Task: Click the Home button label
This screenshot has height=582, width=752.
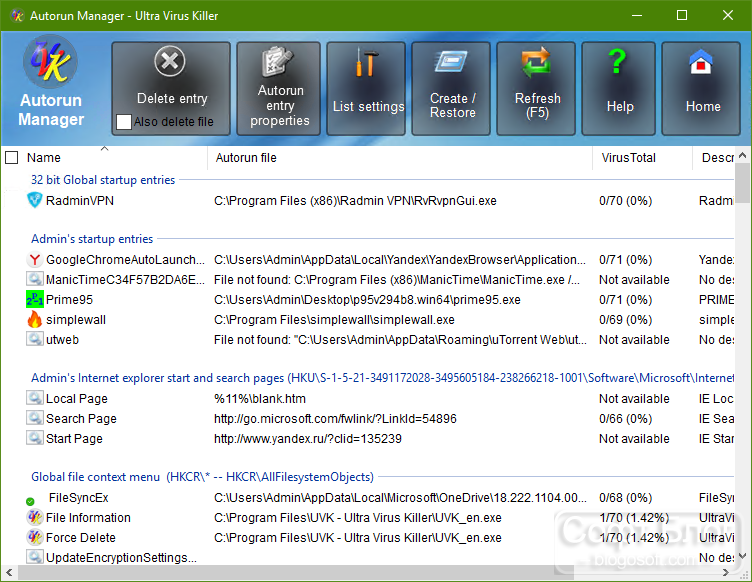Action: [x=703, y=106]
